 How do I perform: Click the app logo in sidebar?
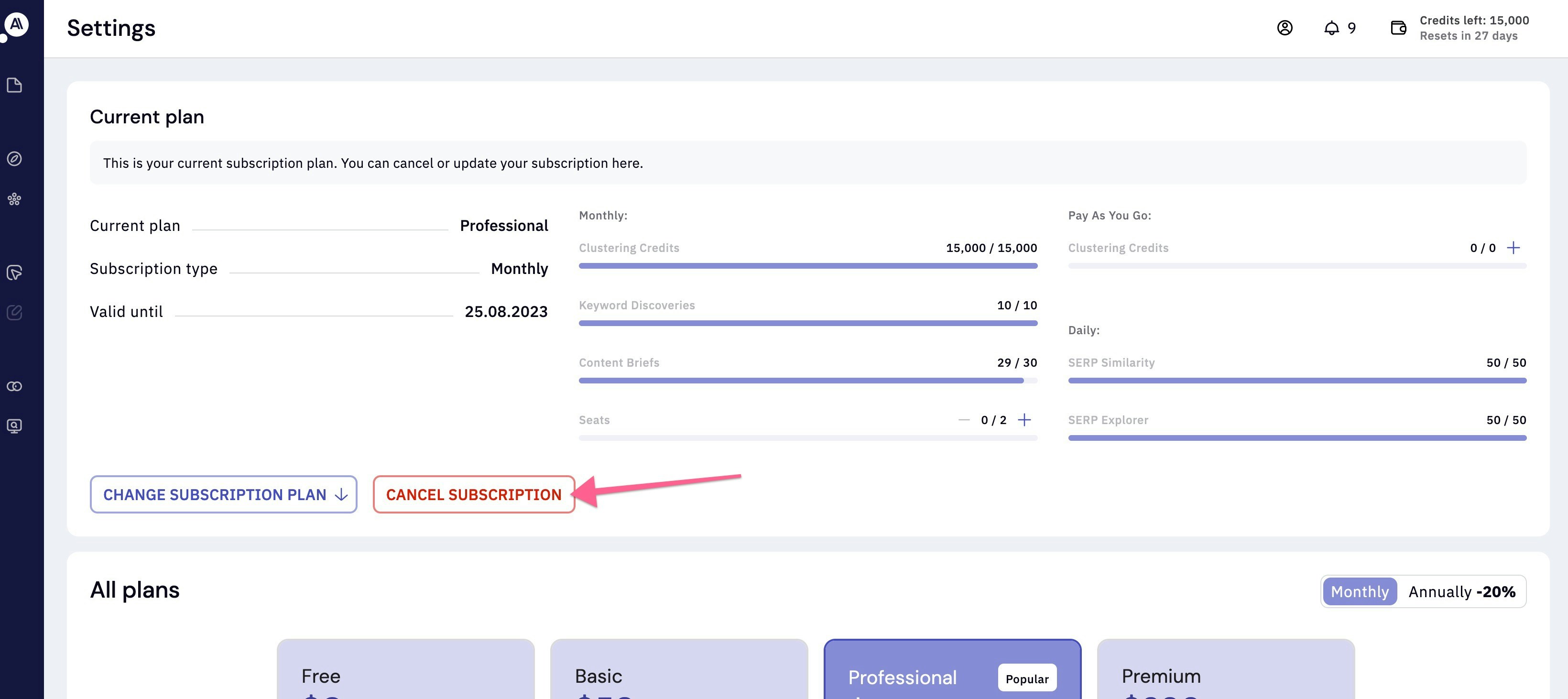[x=16, y=24]
